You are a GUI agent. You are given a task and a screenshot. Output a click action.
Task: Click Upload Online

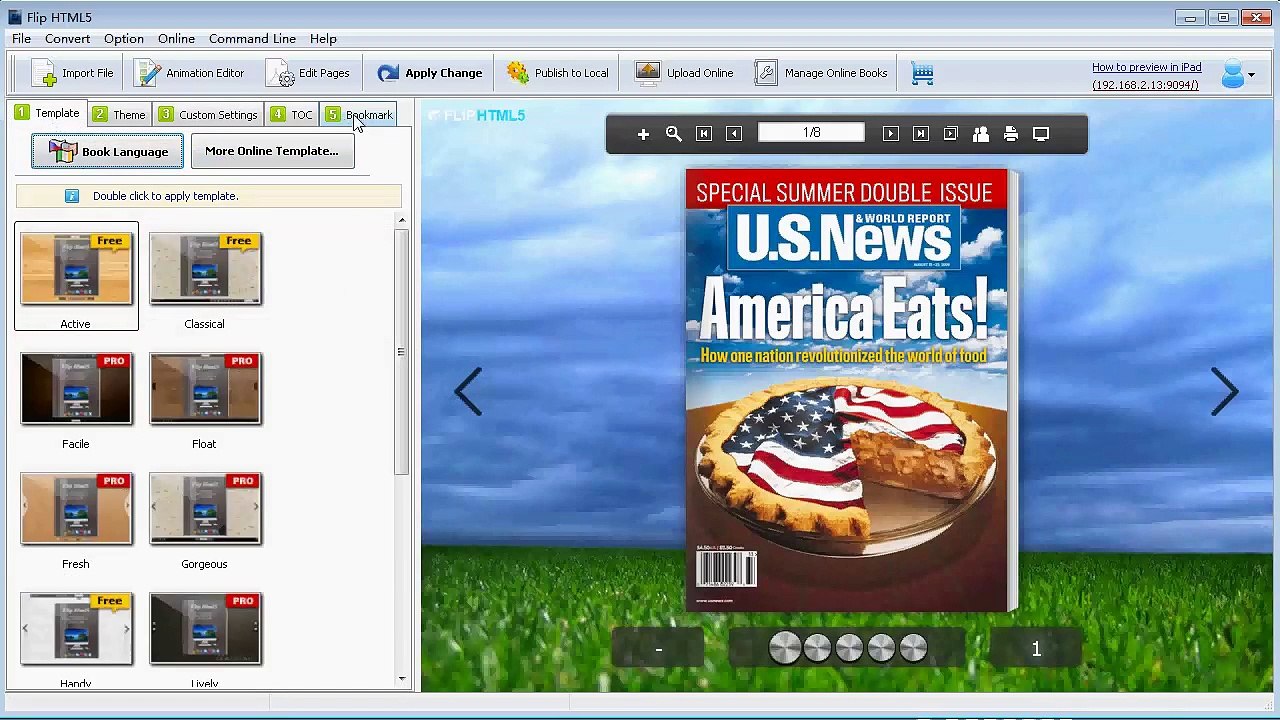pos(685,73)
